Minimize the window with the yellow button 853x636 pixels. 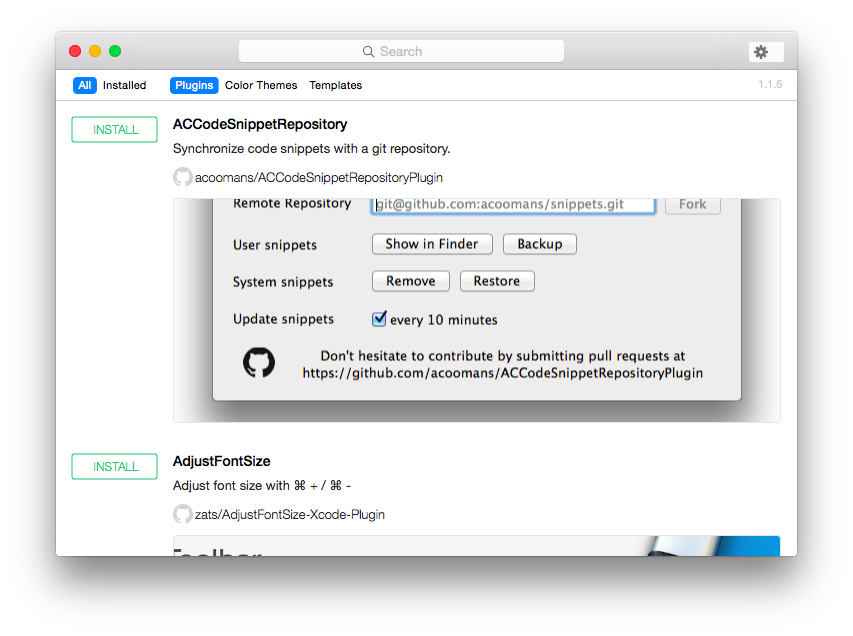[x=95, y=51]
